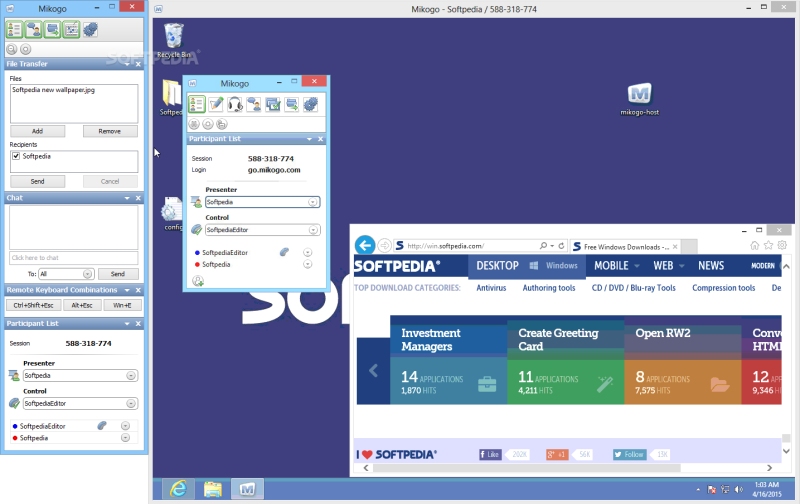Click into the chat message input field

point(73,258)
